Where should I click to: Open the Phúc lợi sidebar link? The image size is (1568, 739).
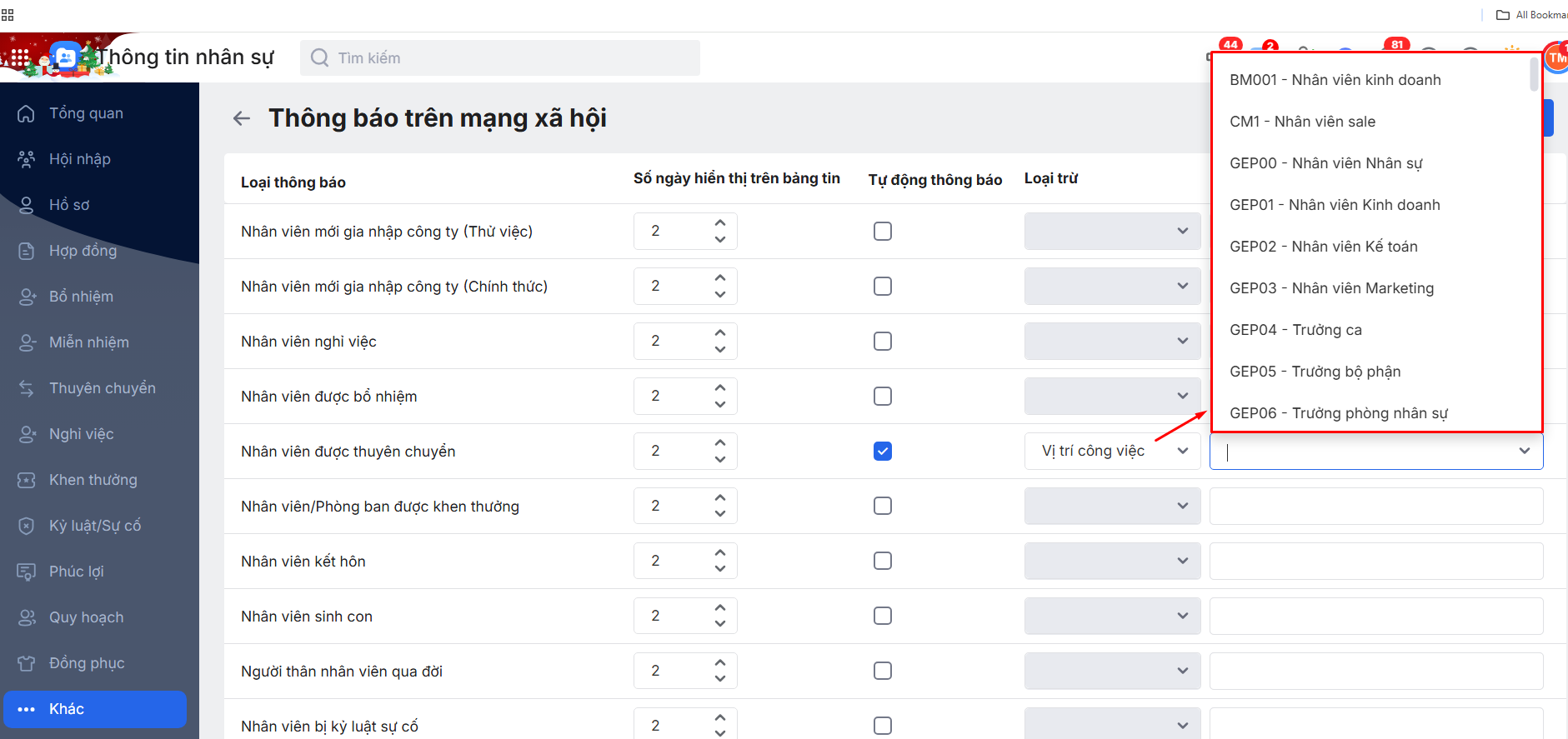(77, 572)
